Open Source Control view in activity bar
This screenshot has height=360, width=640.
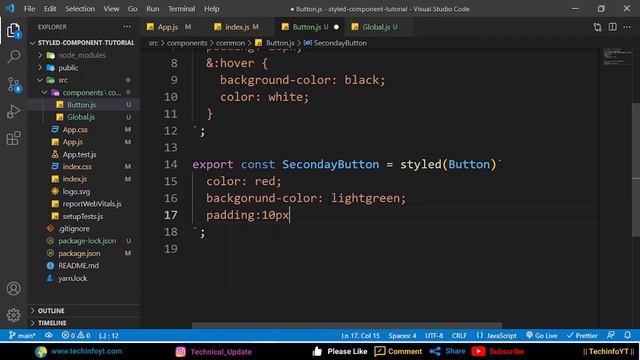(x=13, y=84)
